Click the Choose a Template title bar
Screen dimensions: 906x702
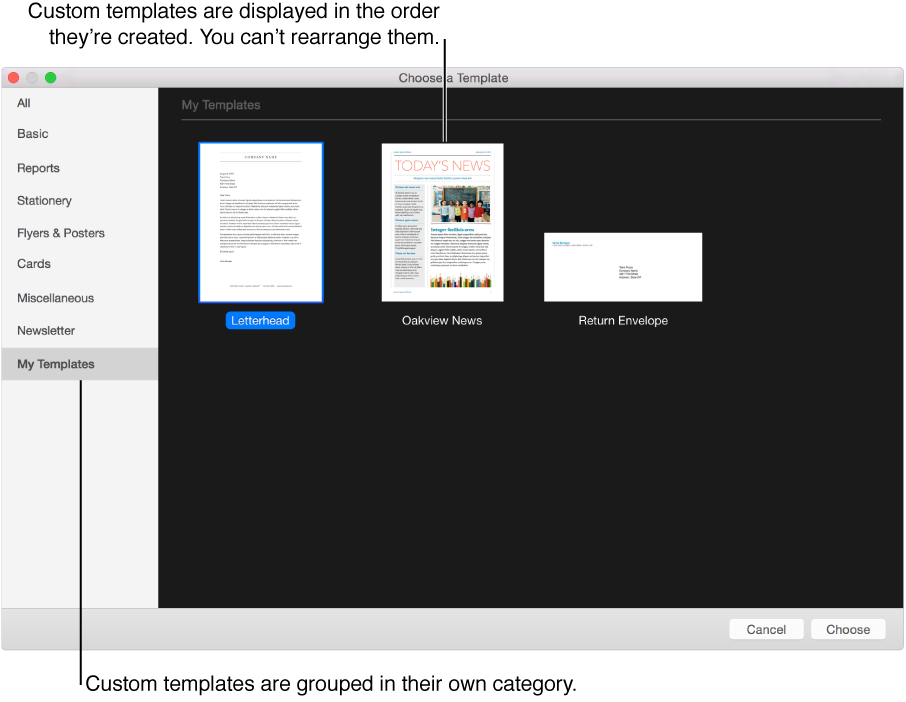tap(452, 77)
